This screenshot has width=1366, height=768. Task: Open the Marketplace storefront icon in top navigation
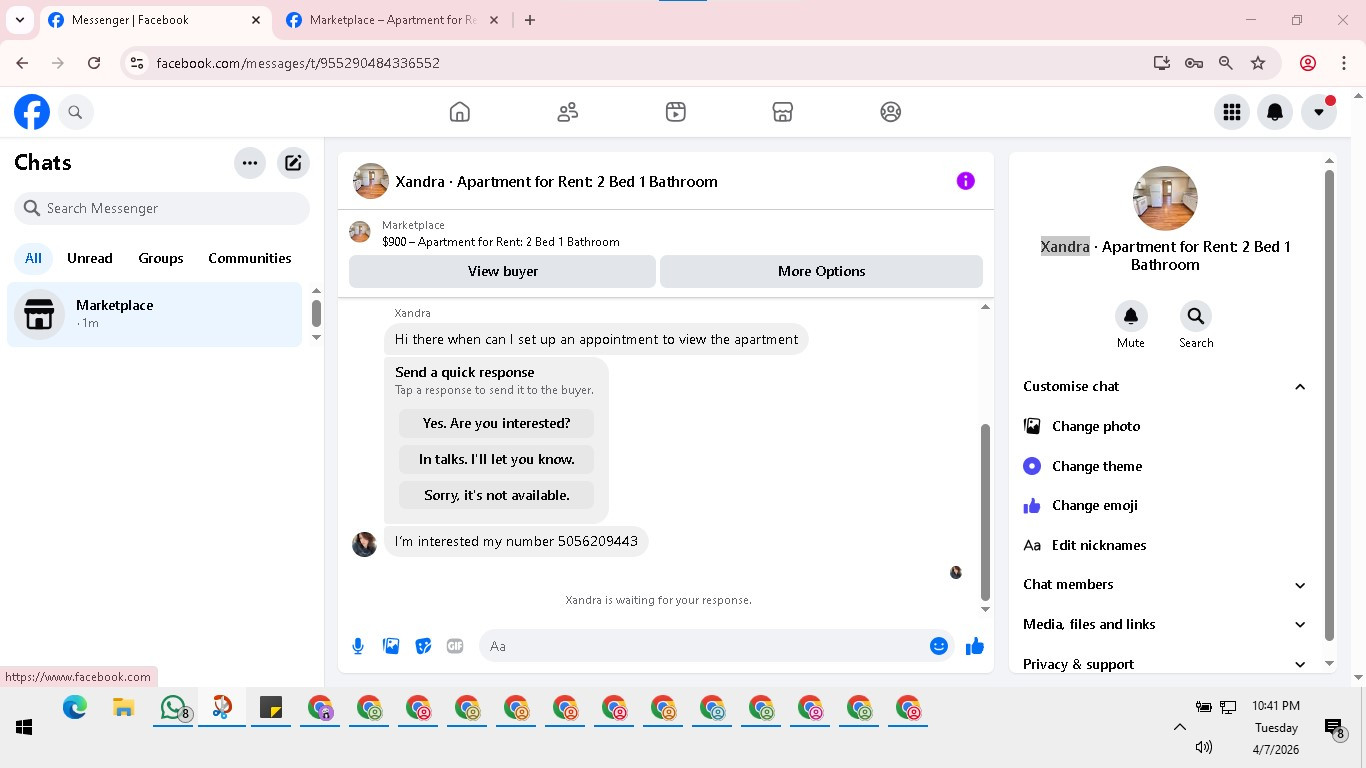click(783, 112)
